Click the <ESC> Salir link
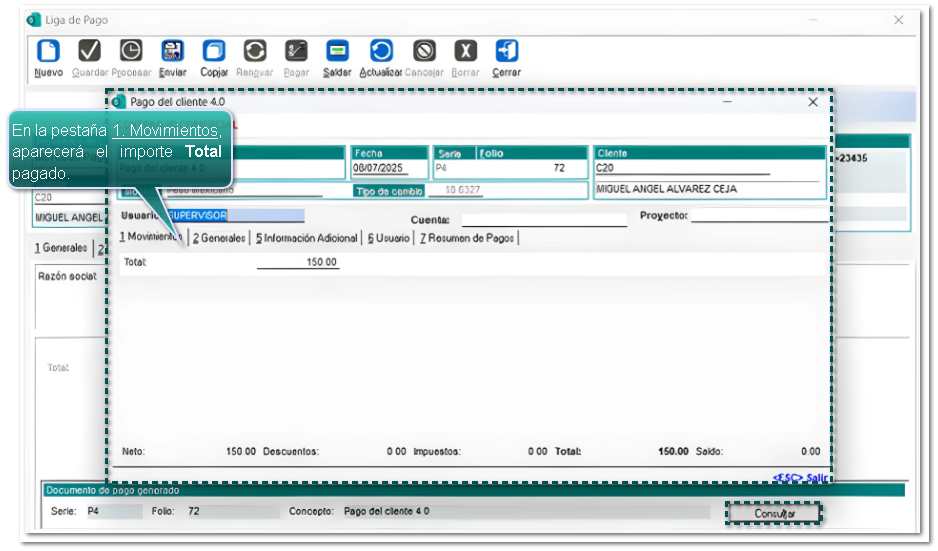The image size is (938, 551). tap(800, 478)
